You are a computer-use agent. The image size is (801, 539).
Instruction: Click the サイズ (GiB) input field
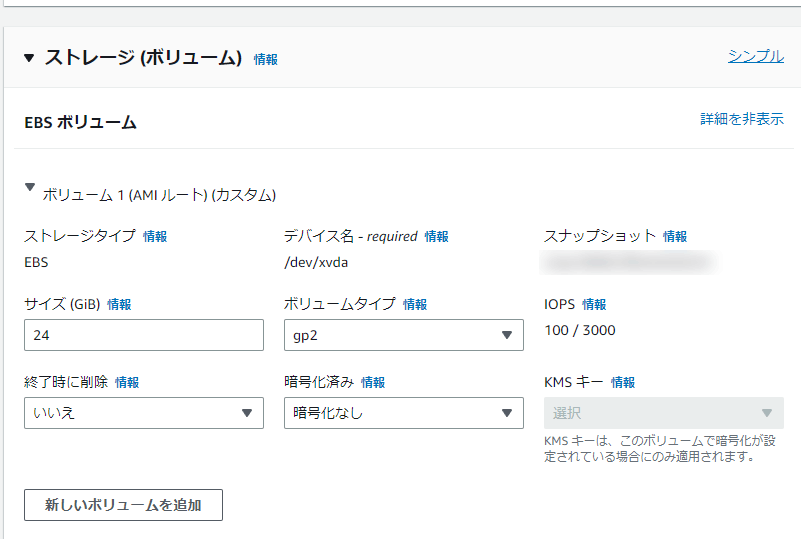pos(143,335)
